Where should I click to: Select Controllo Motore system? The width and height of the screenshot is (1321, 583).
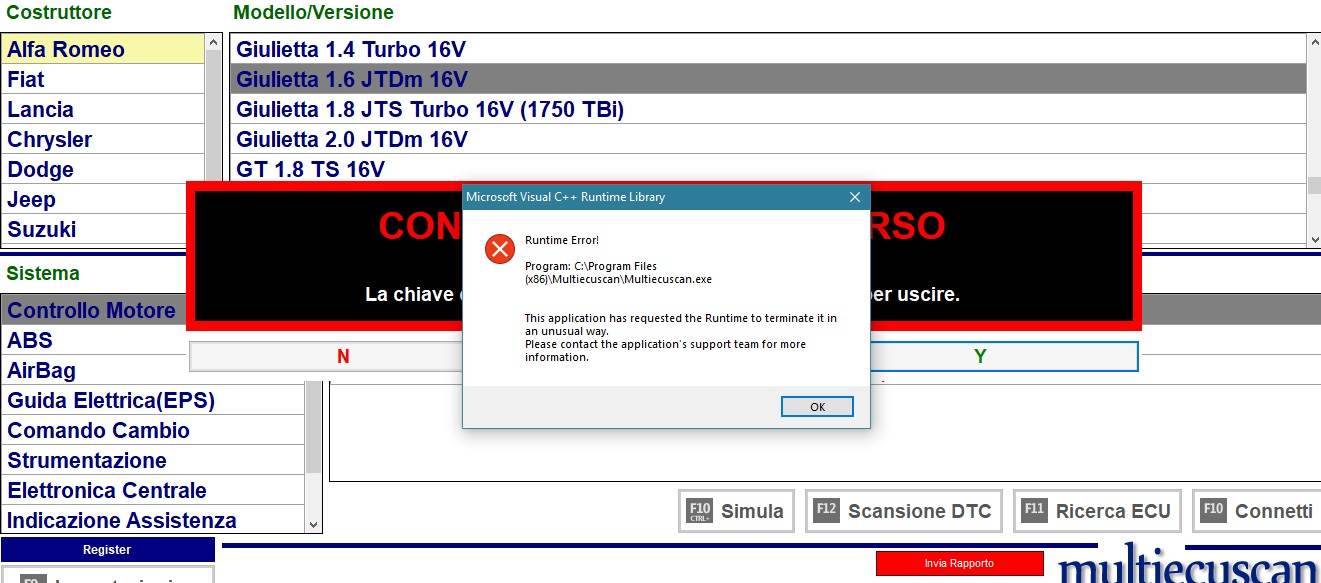click(x=95, y=310)
